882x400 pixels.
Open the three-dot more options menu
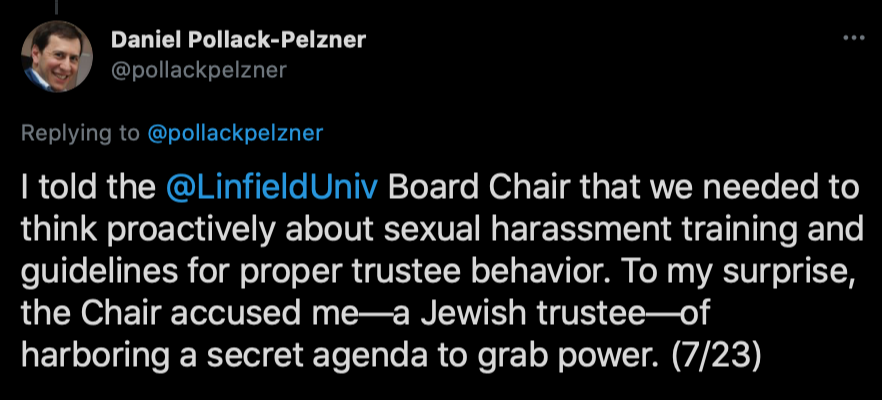tap(853, 39)
